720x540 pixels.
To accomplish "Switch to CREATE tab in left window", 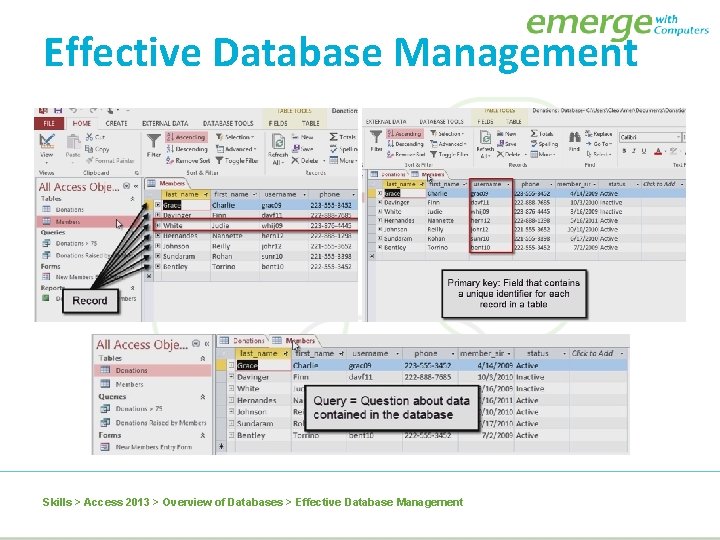I will (x=116, y=124).
